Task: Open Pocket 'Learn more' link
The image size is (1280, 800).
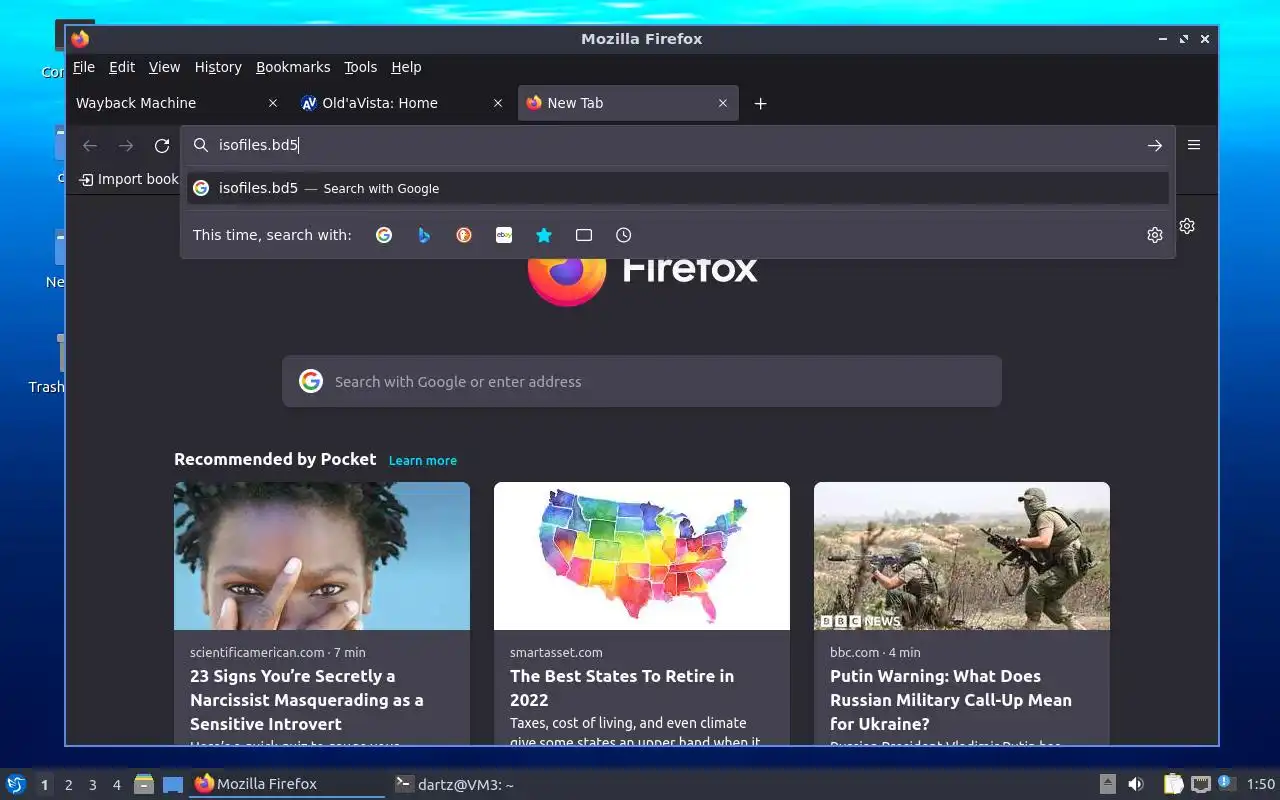Action: pos(423,461)
